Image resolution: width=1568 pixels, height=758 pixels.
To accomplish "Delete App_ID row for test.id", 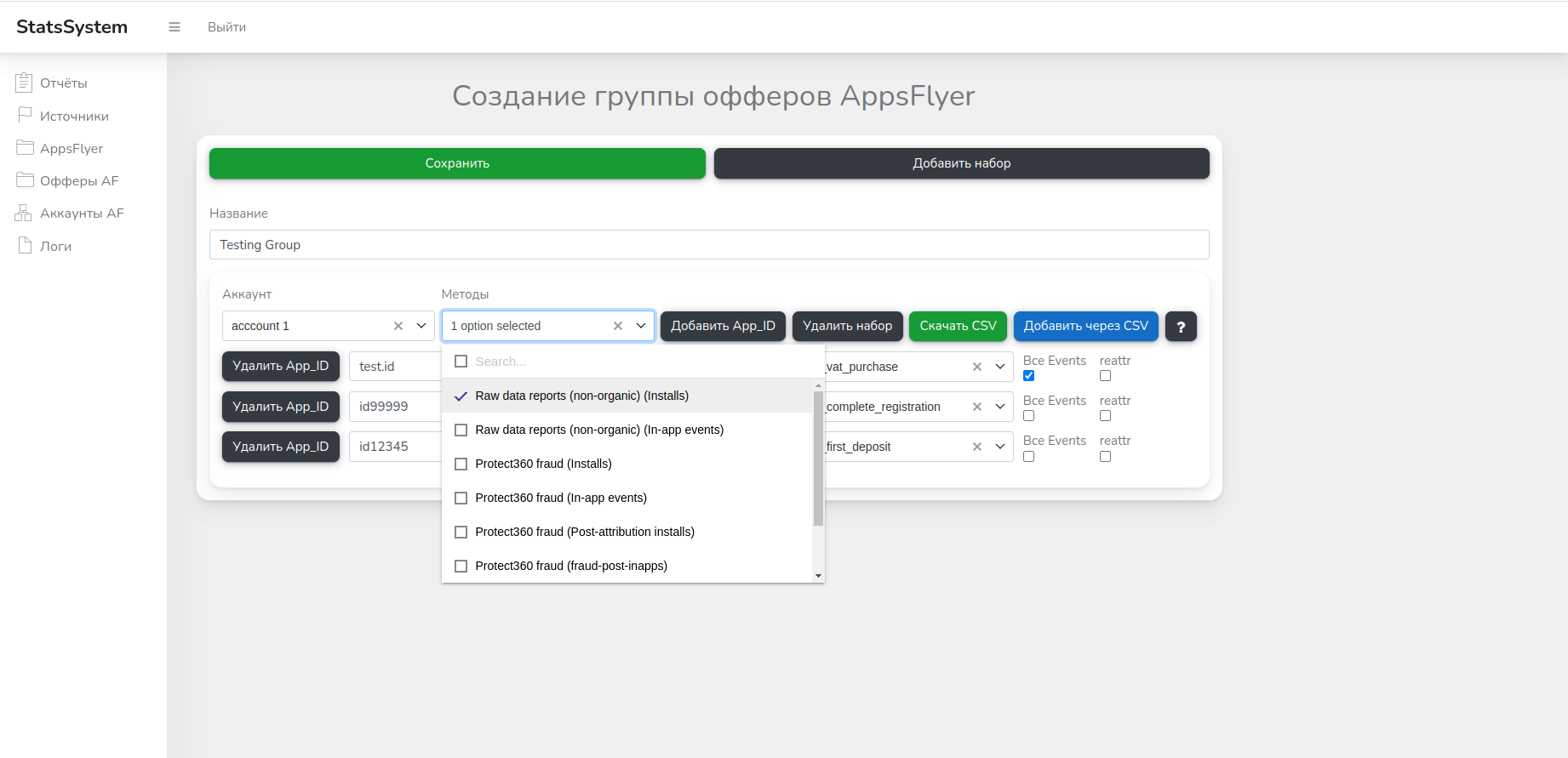I will click(x=281, y=366).
